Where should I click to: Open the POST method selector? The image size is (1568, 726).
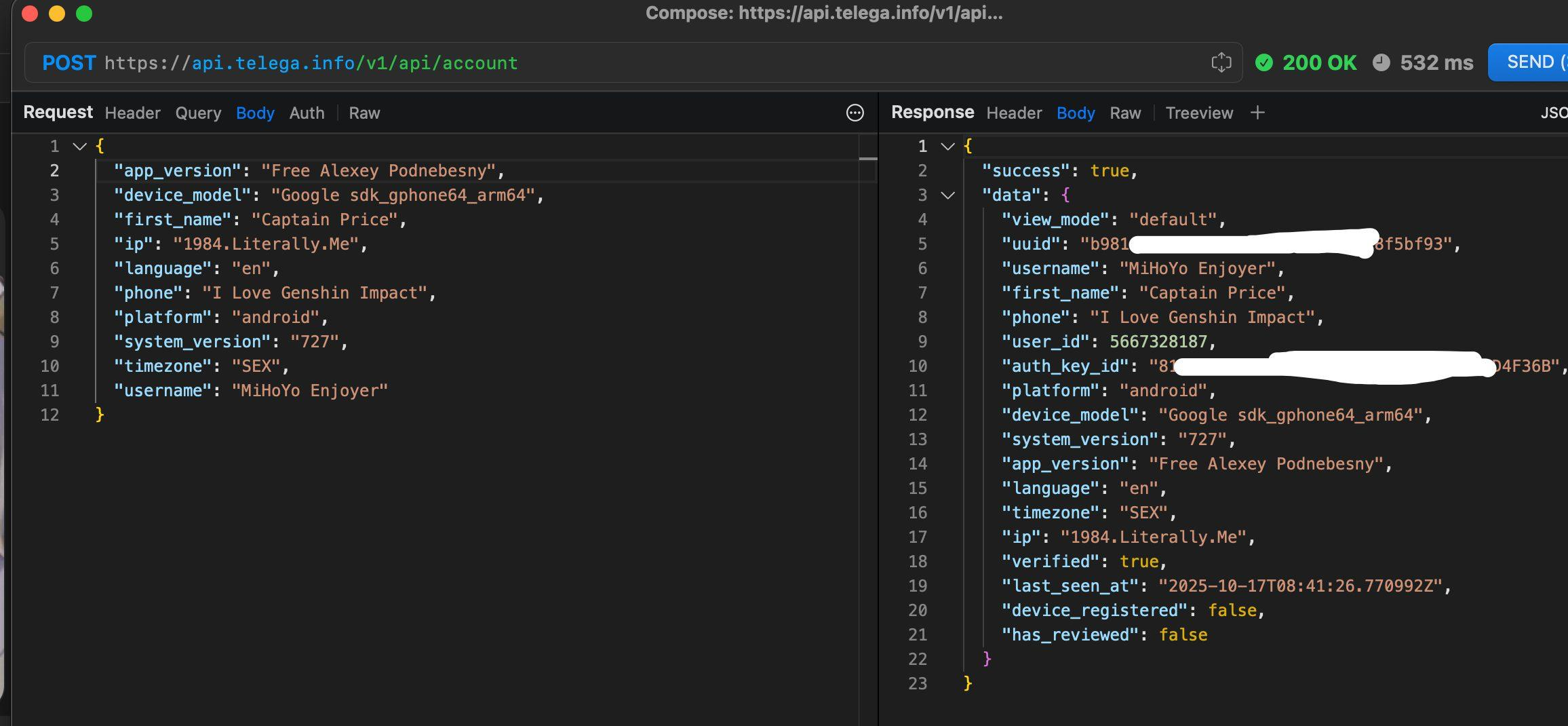69,63
